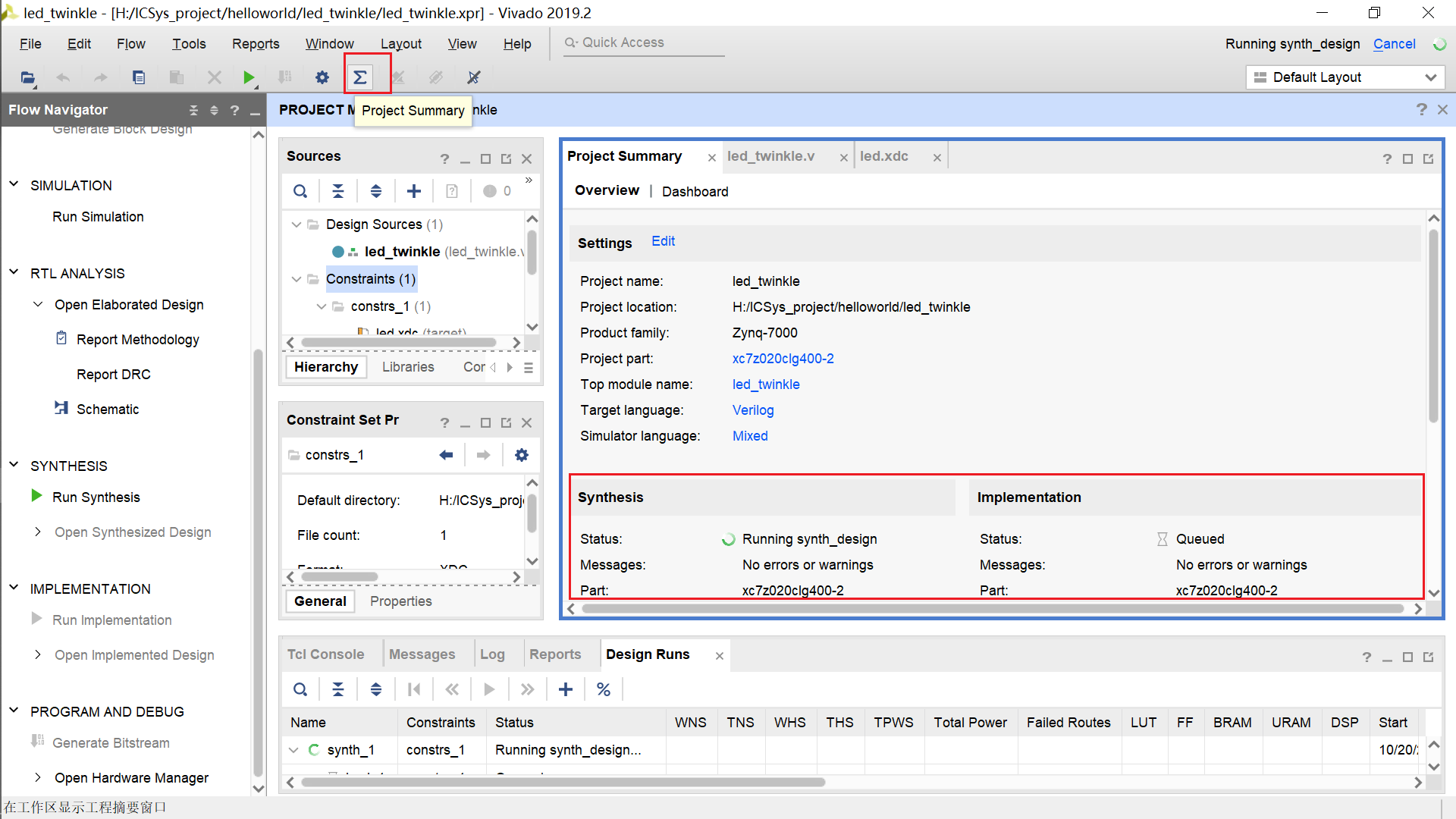1456x819 pixels.
Task: Click the Quick Access search field
Action: [x=645, y=43]
